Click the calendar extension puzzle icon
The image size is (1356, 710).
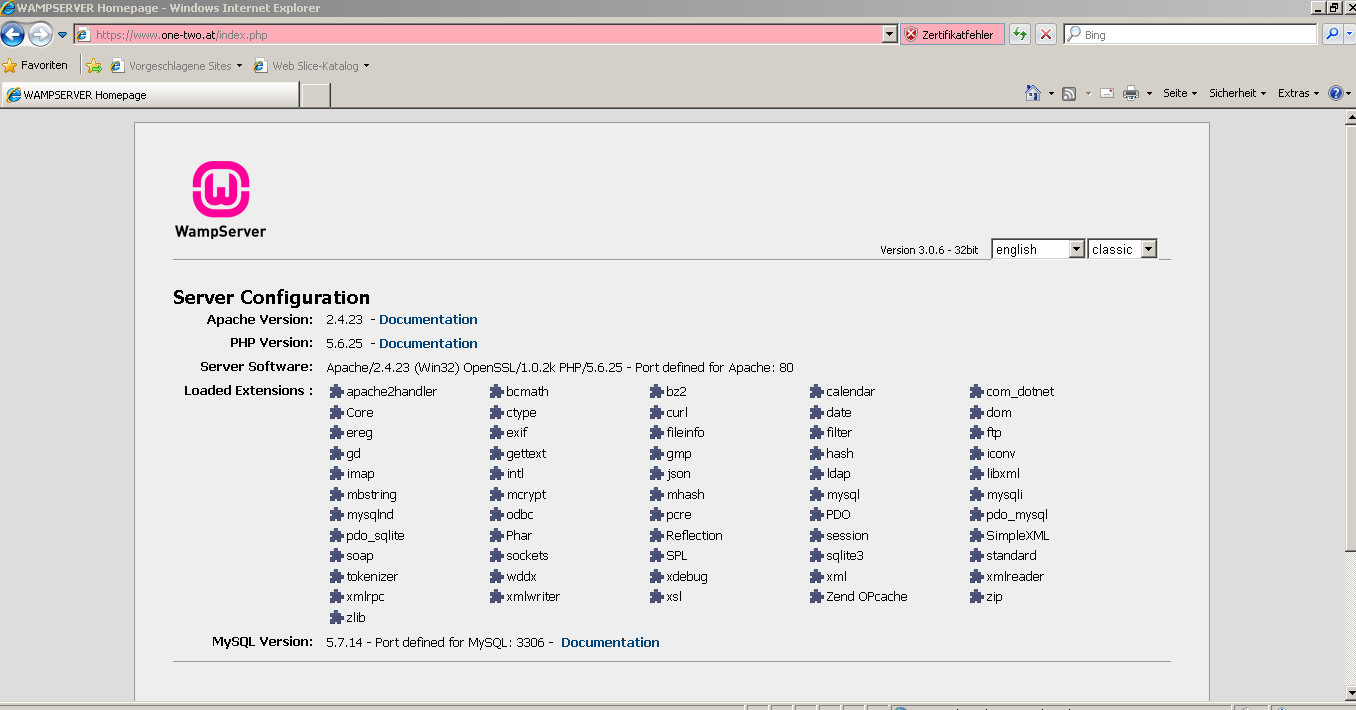click(817, 392)
